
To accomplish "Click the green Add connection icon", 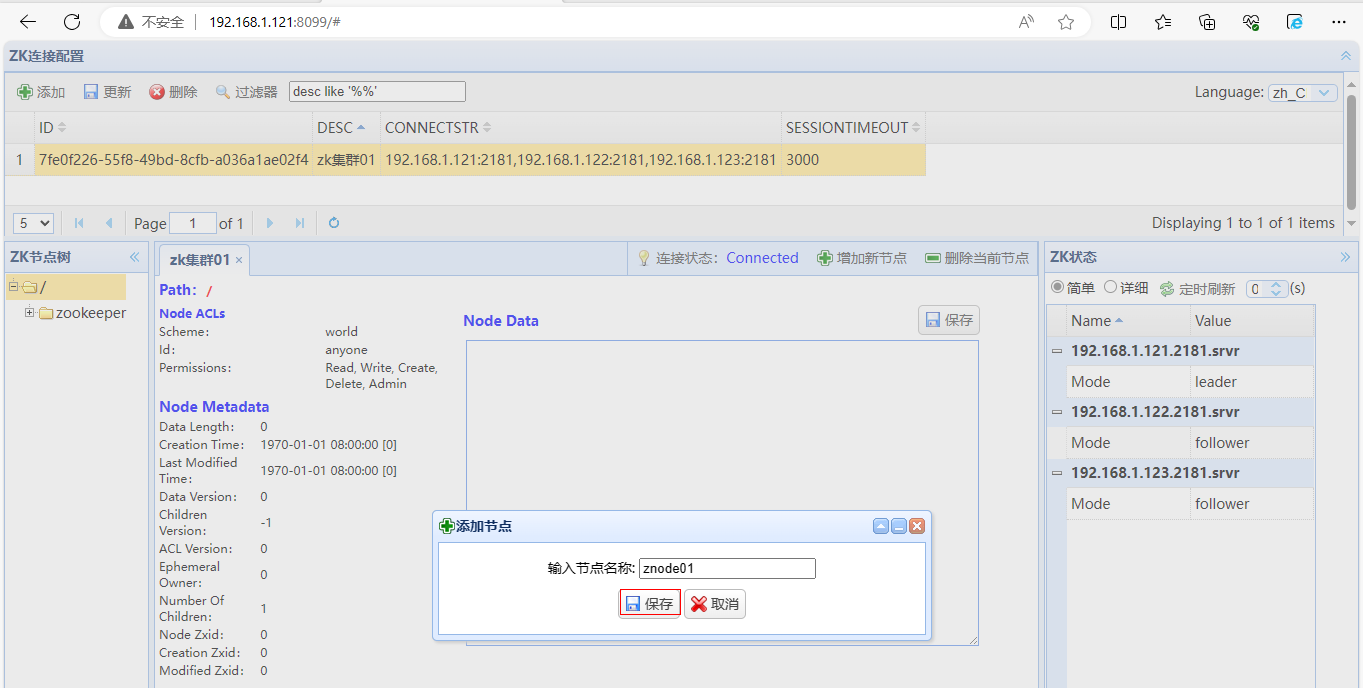I will [25, 92].
